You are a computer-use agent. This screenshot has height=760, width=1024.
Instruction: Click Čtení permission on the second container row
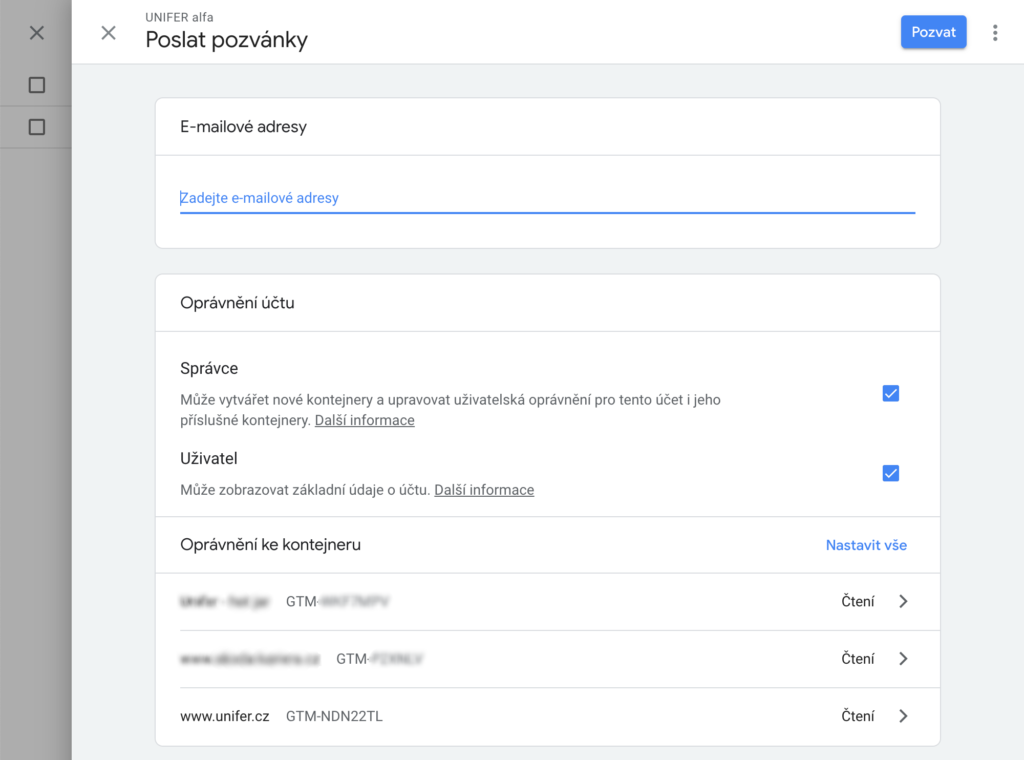857,659
